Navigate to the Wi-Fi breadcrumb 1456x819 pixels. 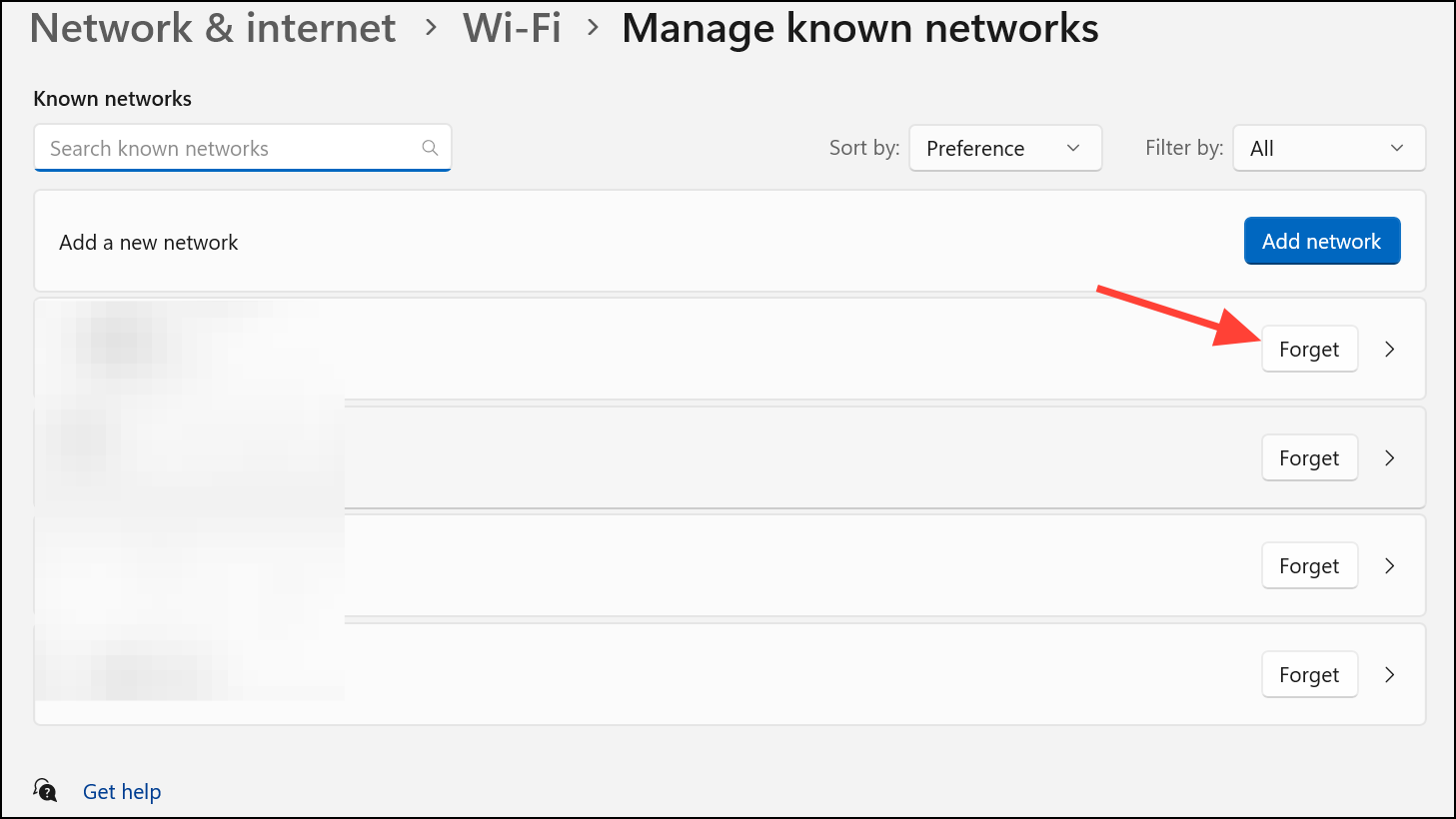pyautogui.click(x=512, y=28)
